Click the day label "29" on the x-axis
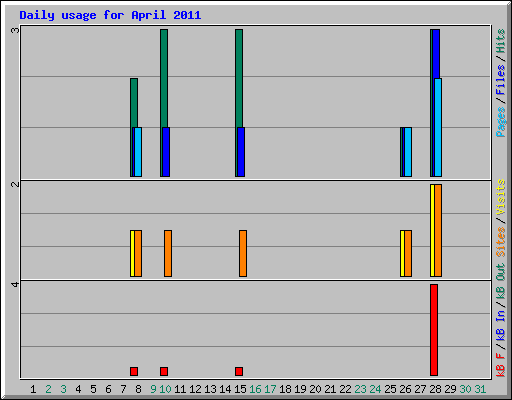 coord(450,389)
